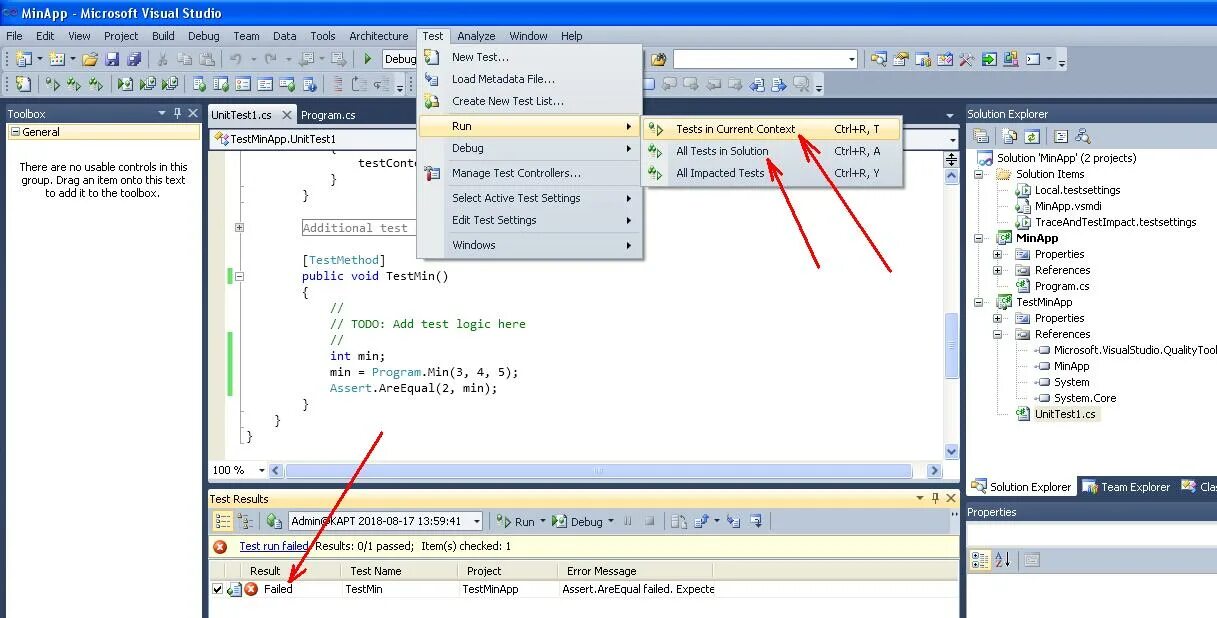Click the Save All icon

tap(134, 59)
